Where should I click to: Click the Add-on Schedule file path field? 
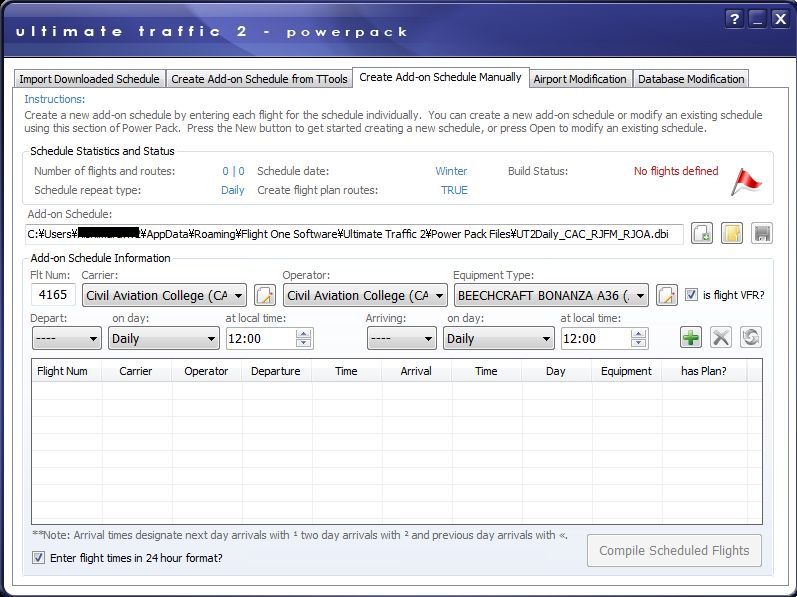point(355,234)
